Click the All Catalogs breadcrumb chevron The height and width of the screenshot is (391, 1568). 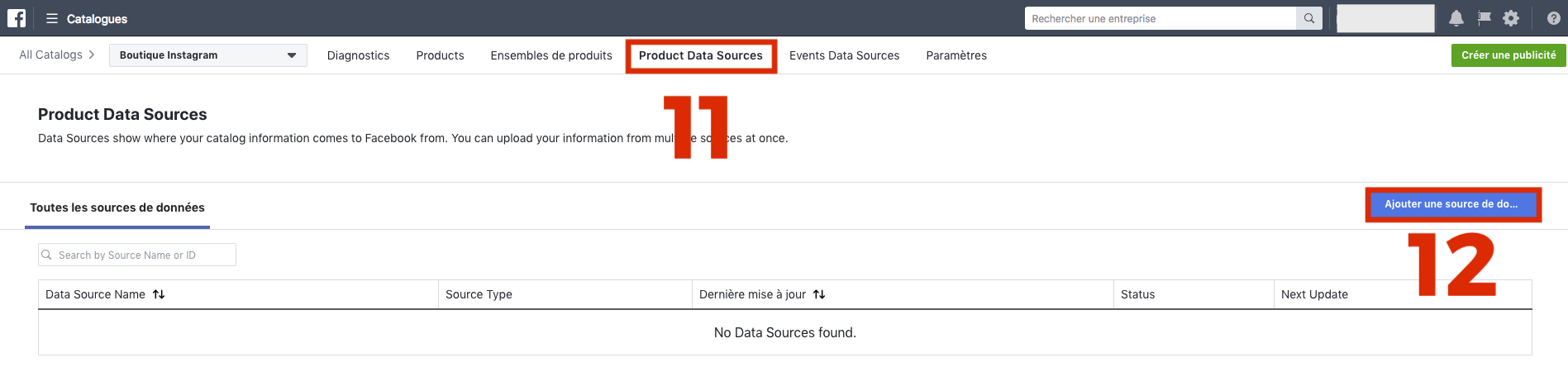coord(91,55)
